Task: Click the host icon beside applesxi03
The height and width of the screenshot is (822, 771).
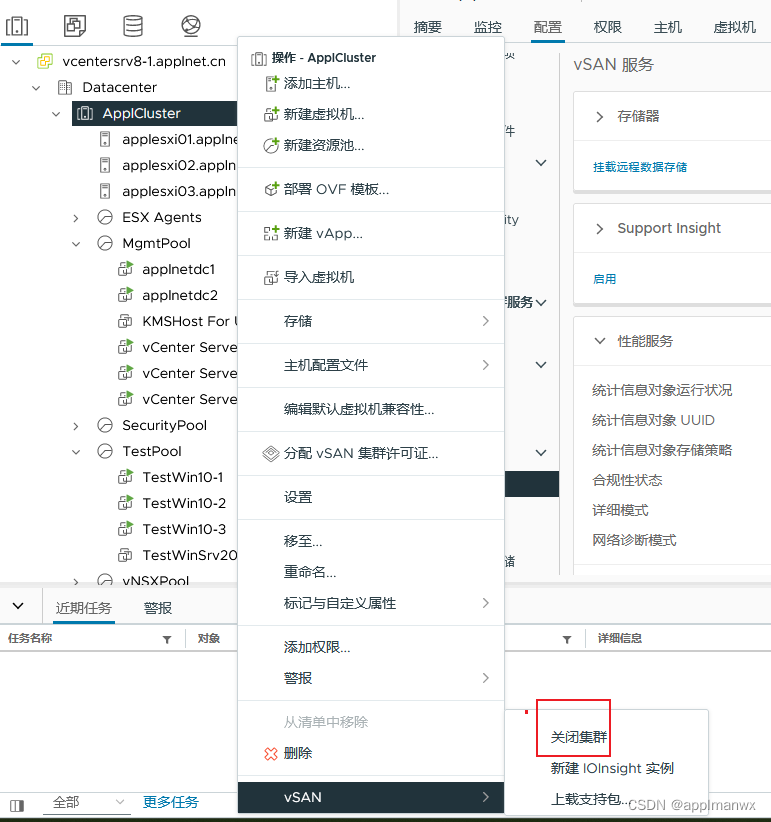Action: pyautogui.click(x=105, y=191)
